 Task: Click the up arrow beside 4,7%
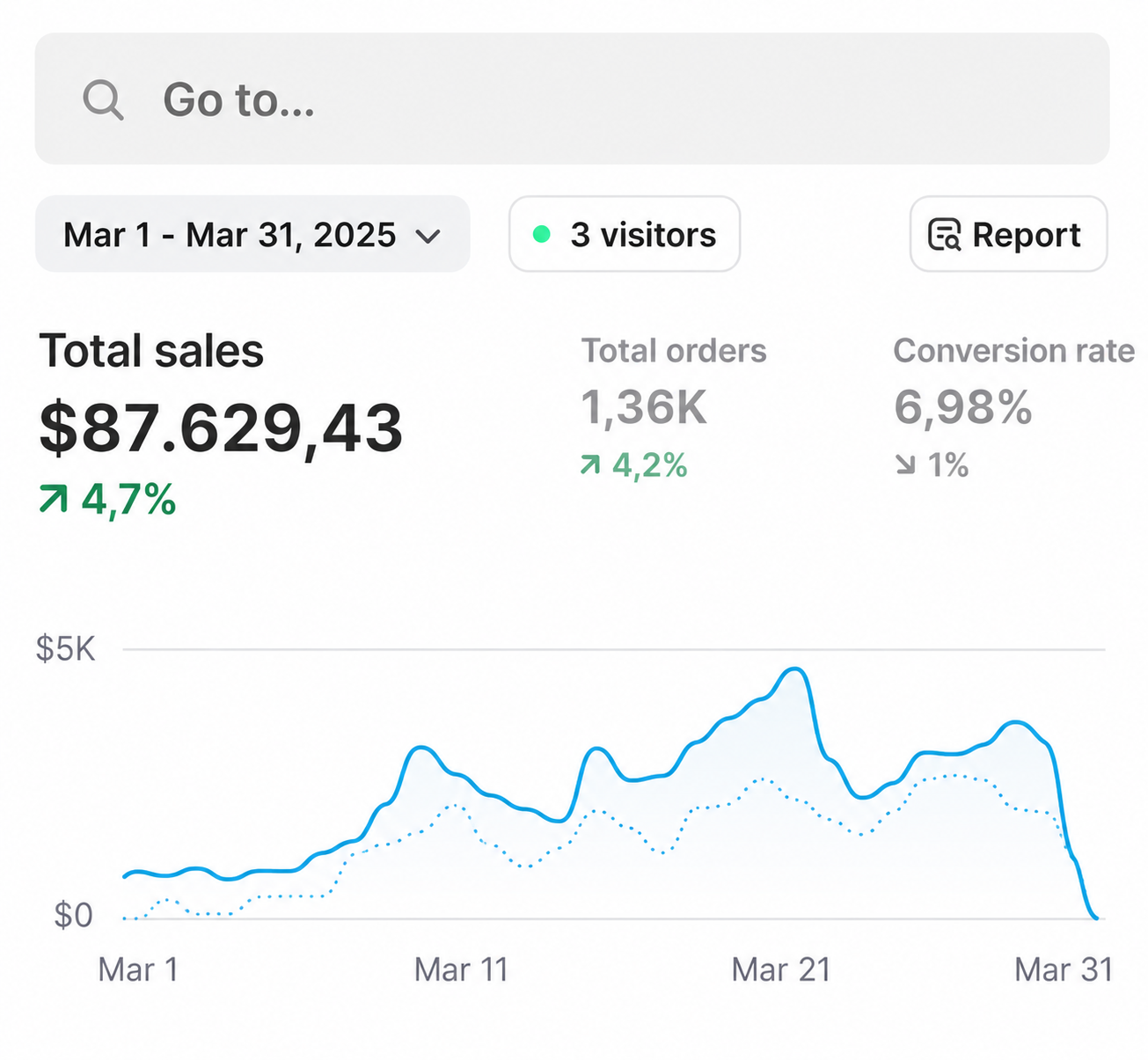coord(54,500)
